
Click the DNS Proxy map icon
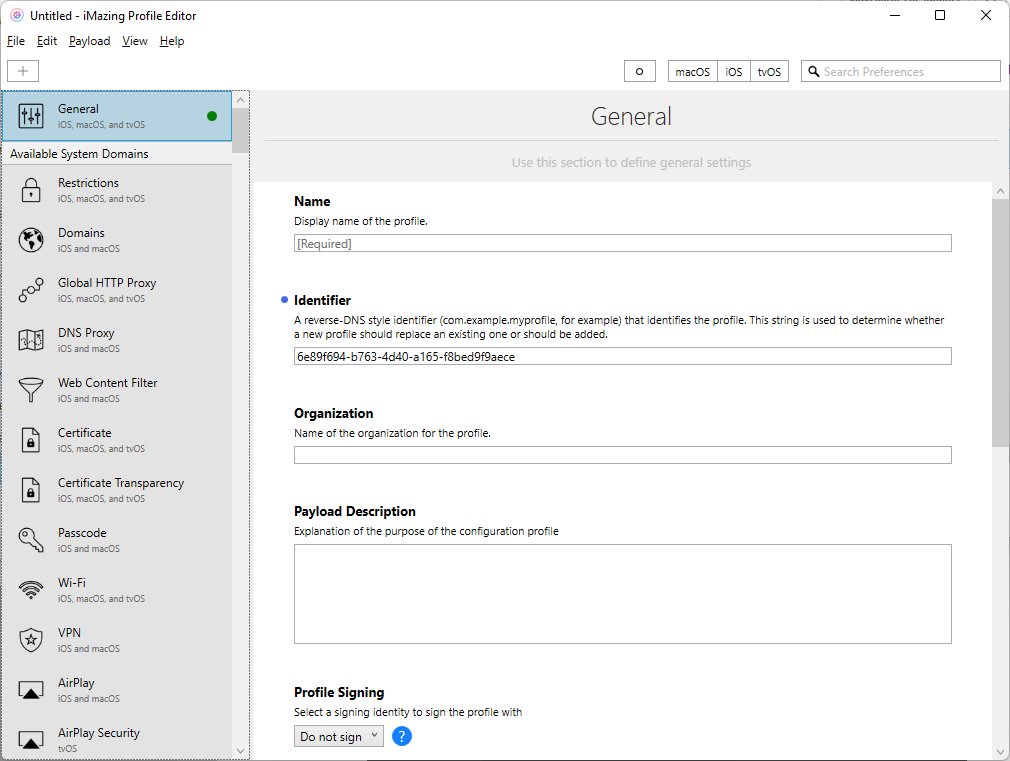click(31, 340)
